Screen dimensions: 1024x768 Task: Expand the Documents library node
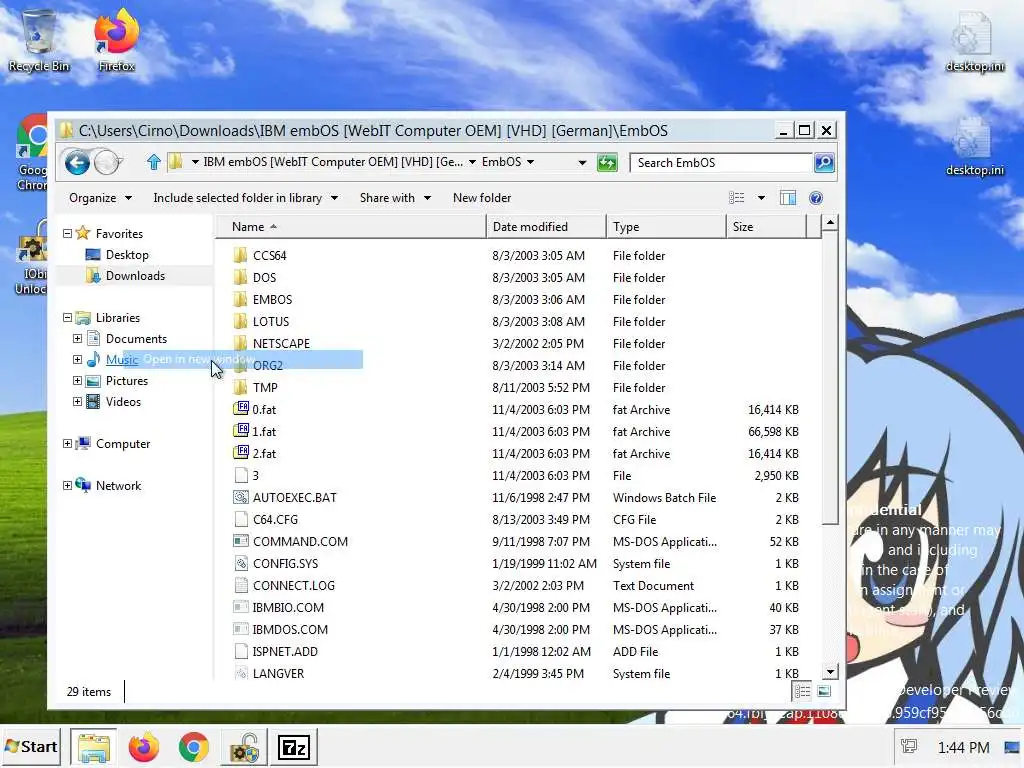[77, 338]
